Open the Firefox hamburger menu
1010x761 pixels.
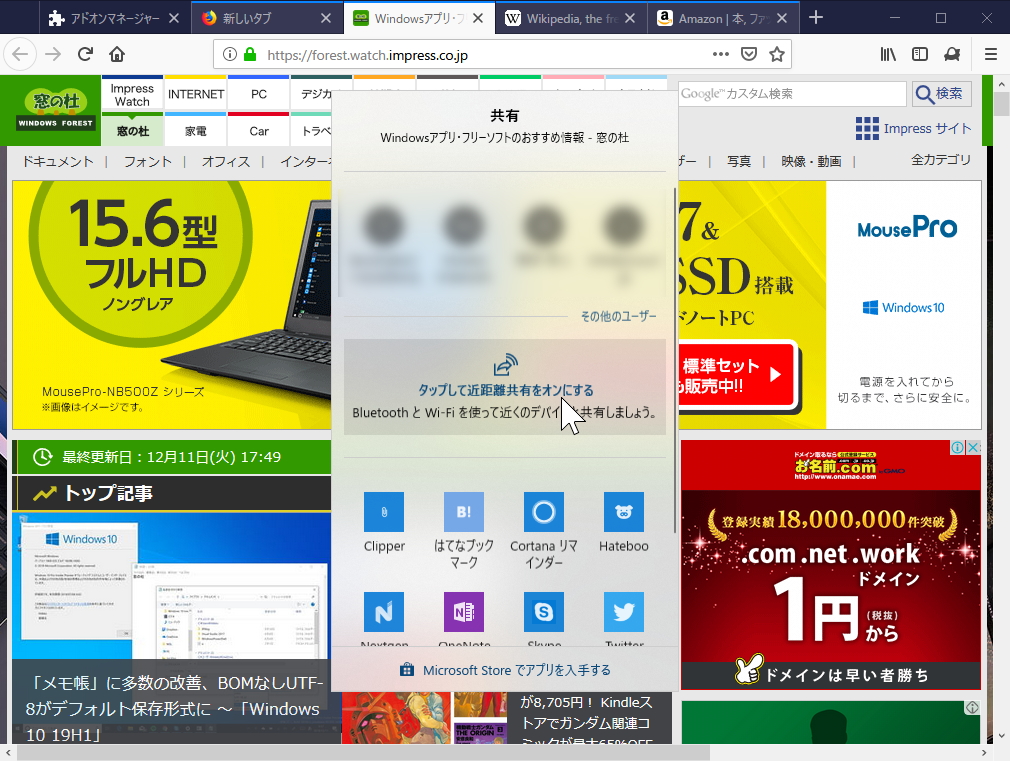(x=990, y=54)
